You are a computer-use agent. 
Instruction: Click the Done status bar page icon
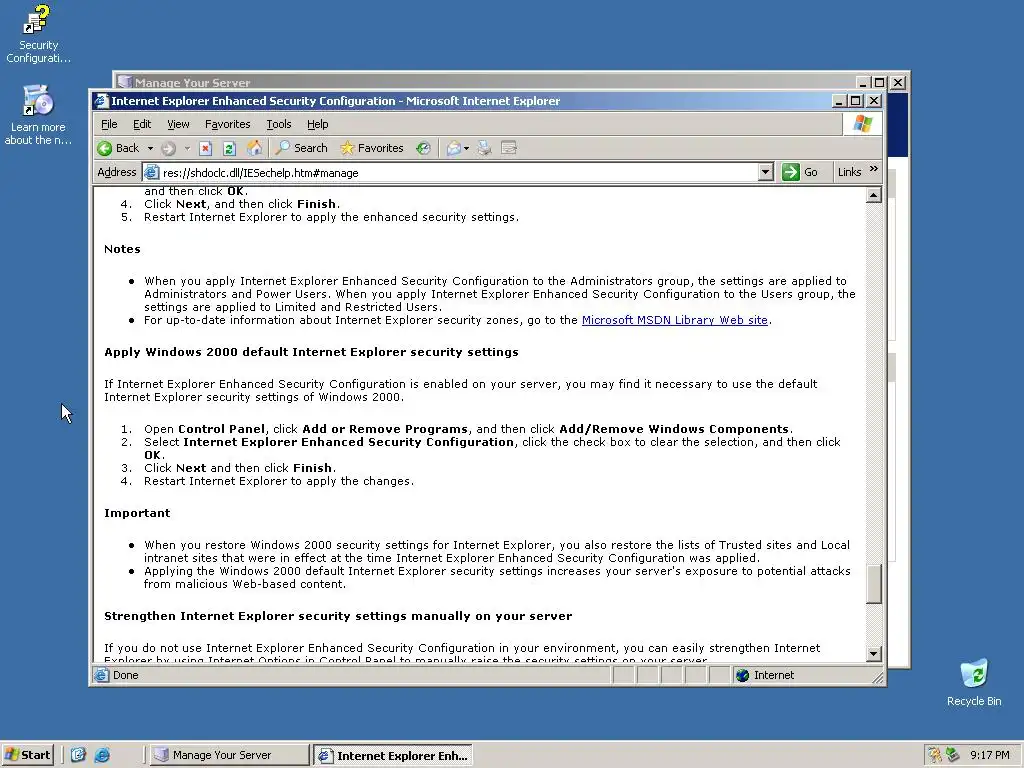coord(101,675)
